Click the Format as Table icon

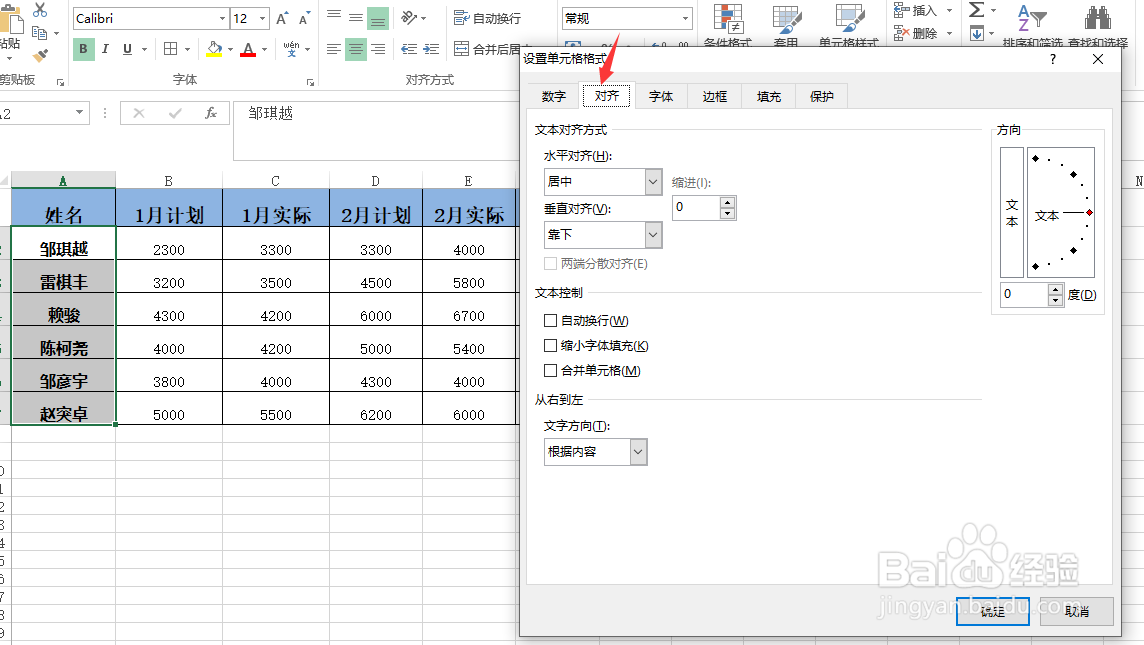point(786,19)
